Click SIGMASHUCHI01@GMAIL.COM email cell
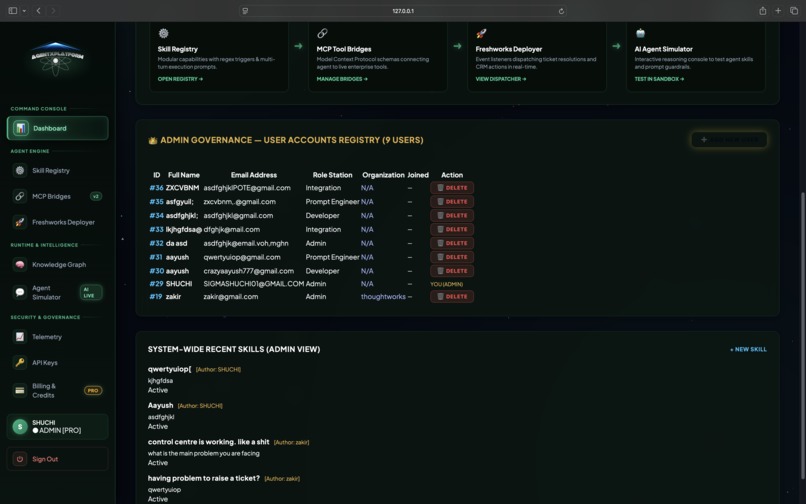This screenshot has width=806, height=504. click(253, 284)
